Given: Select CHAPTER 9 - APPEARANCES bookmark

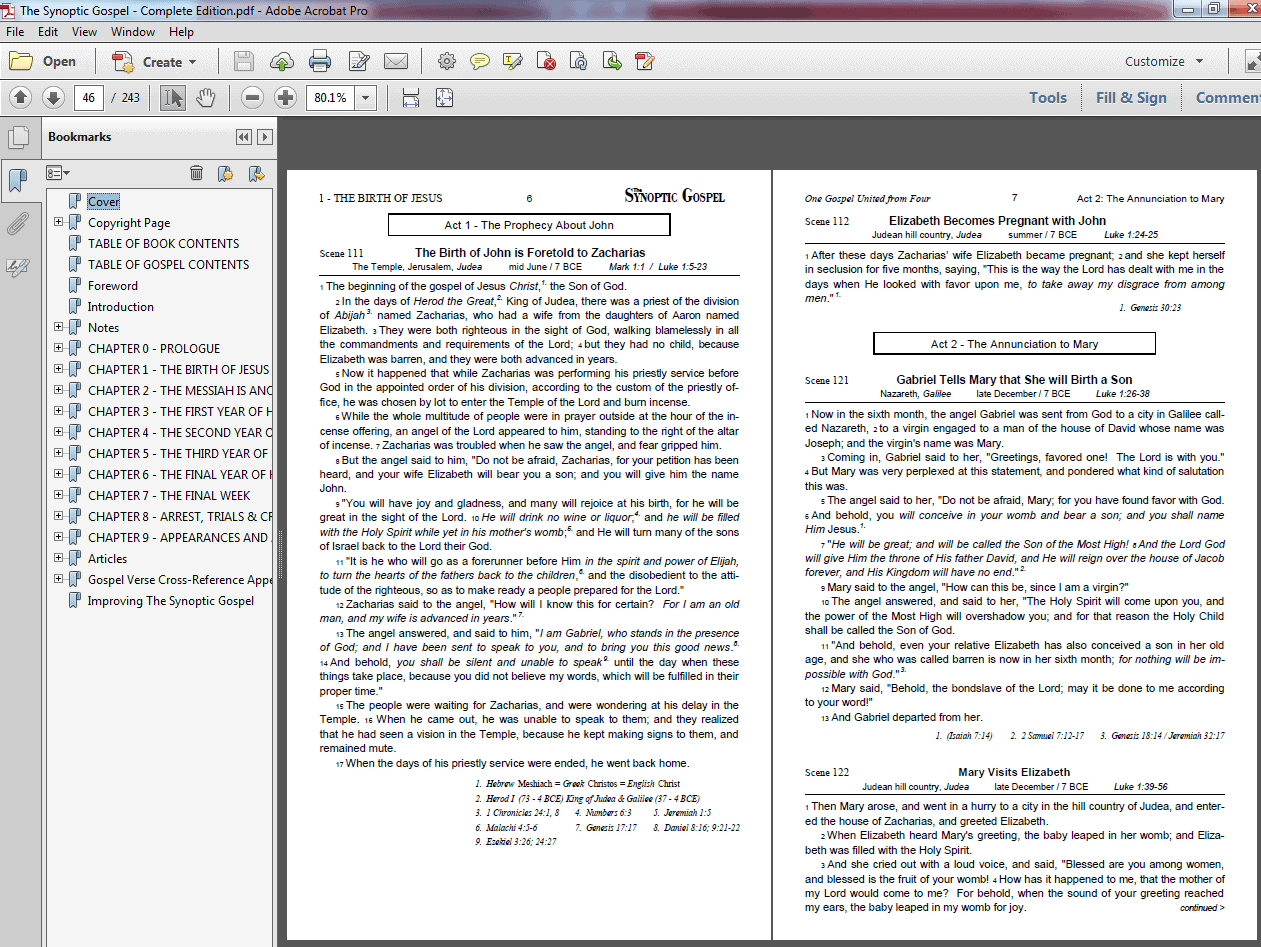Looking at the screenshot, I should (x=179, y=538).
